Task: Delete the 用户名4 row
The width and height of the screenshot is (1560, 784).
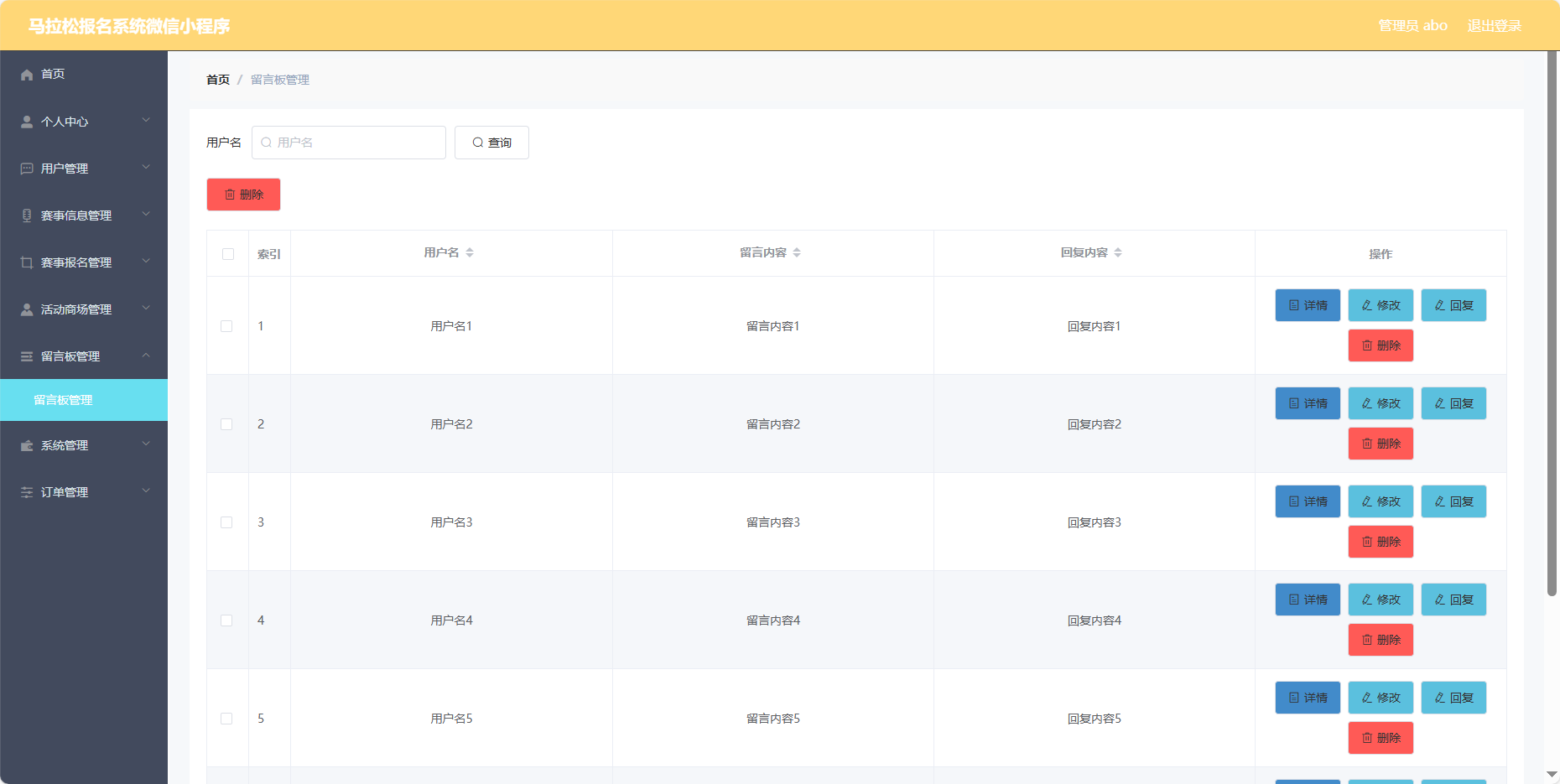Action: point(1381,640)
